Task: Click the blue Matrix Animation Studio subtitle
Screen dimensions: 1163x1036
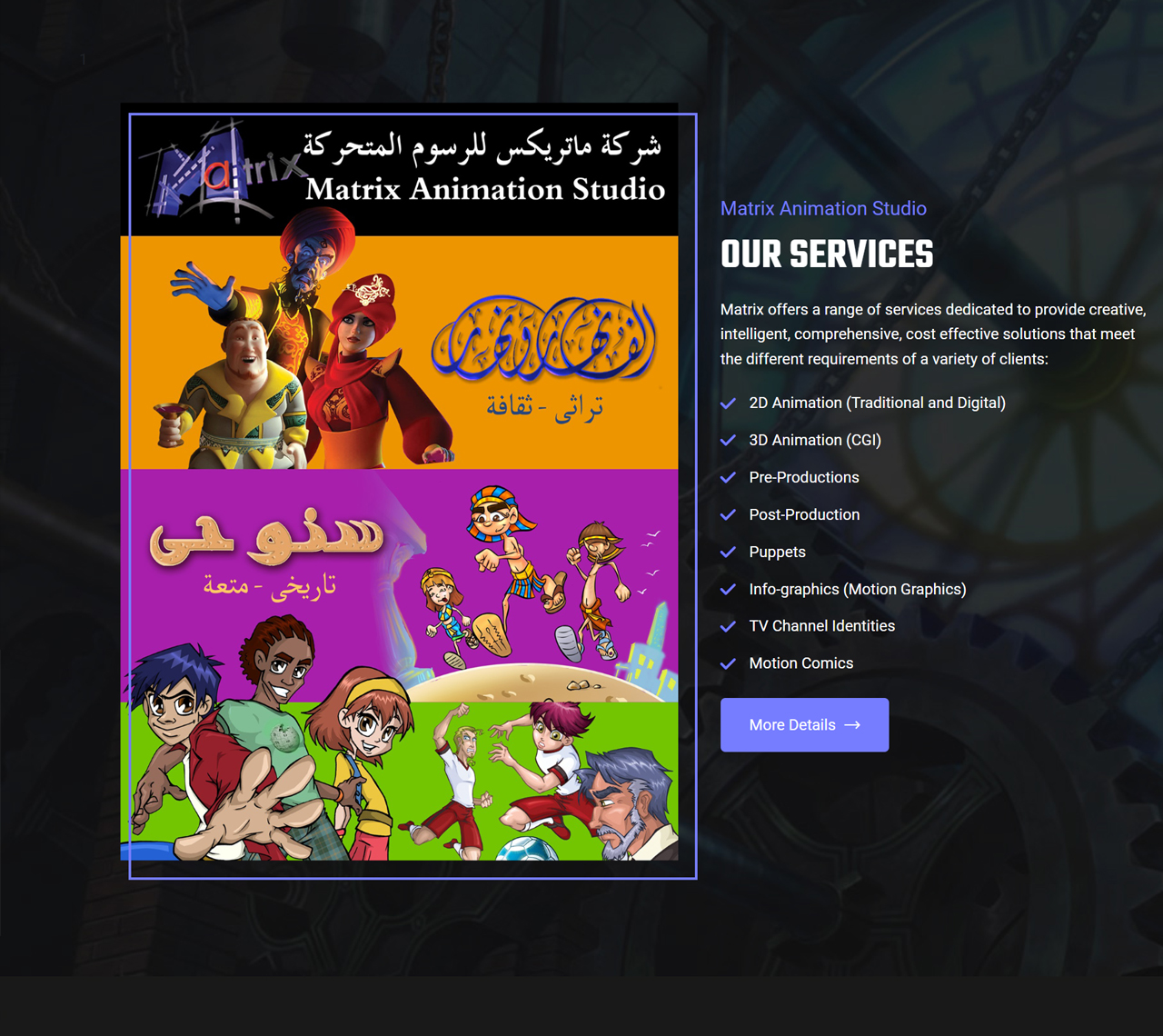Action: (823, 208)
